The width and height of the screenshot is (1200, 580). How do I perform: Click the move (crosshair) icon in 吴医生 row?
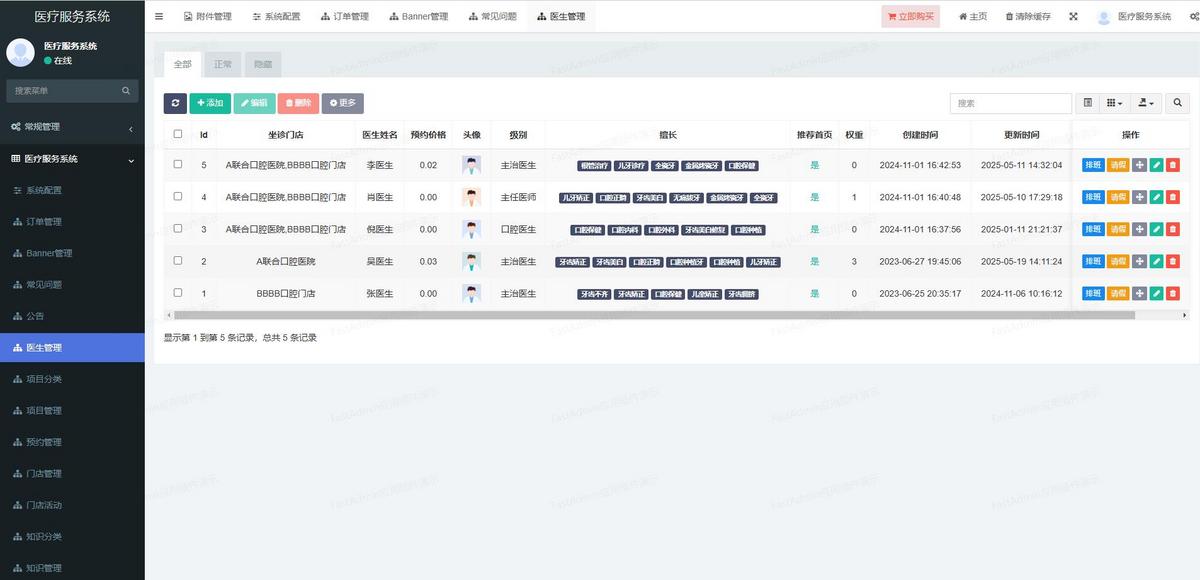pyautogui.click(x=1138, y=261)
